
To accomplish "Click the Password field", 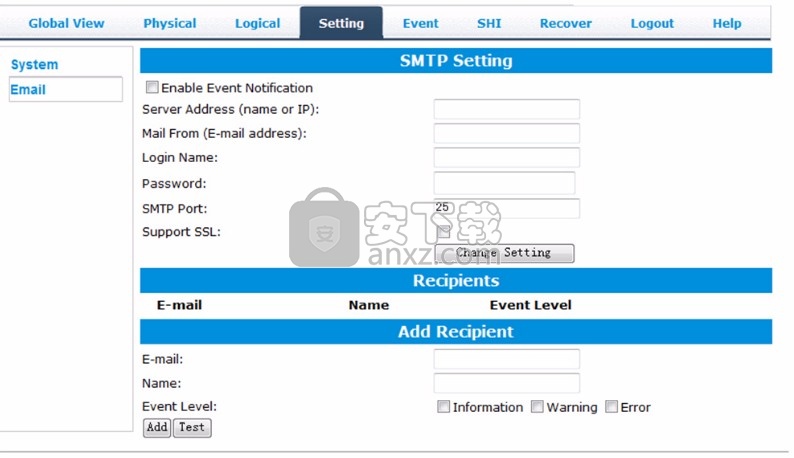I will tap(504, 183).
